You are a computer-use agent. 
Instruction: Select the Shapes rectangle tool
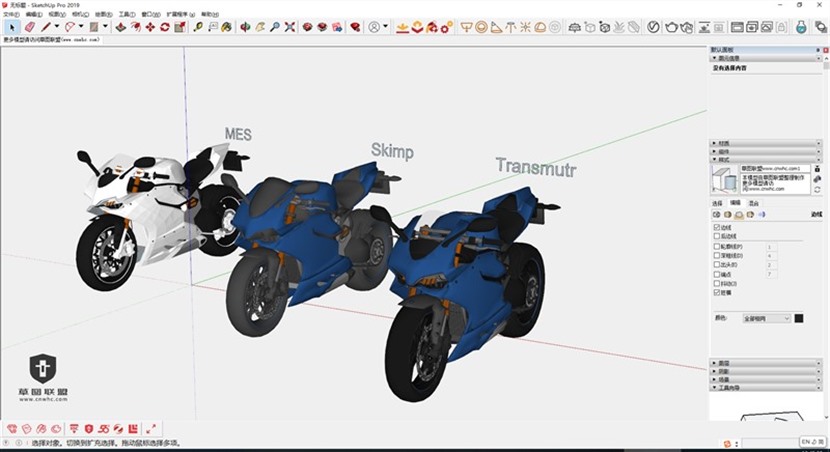[x=94, y=26]
